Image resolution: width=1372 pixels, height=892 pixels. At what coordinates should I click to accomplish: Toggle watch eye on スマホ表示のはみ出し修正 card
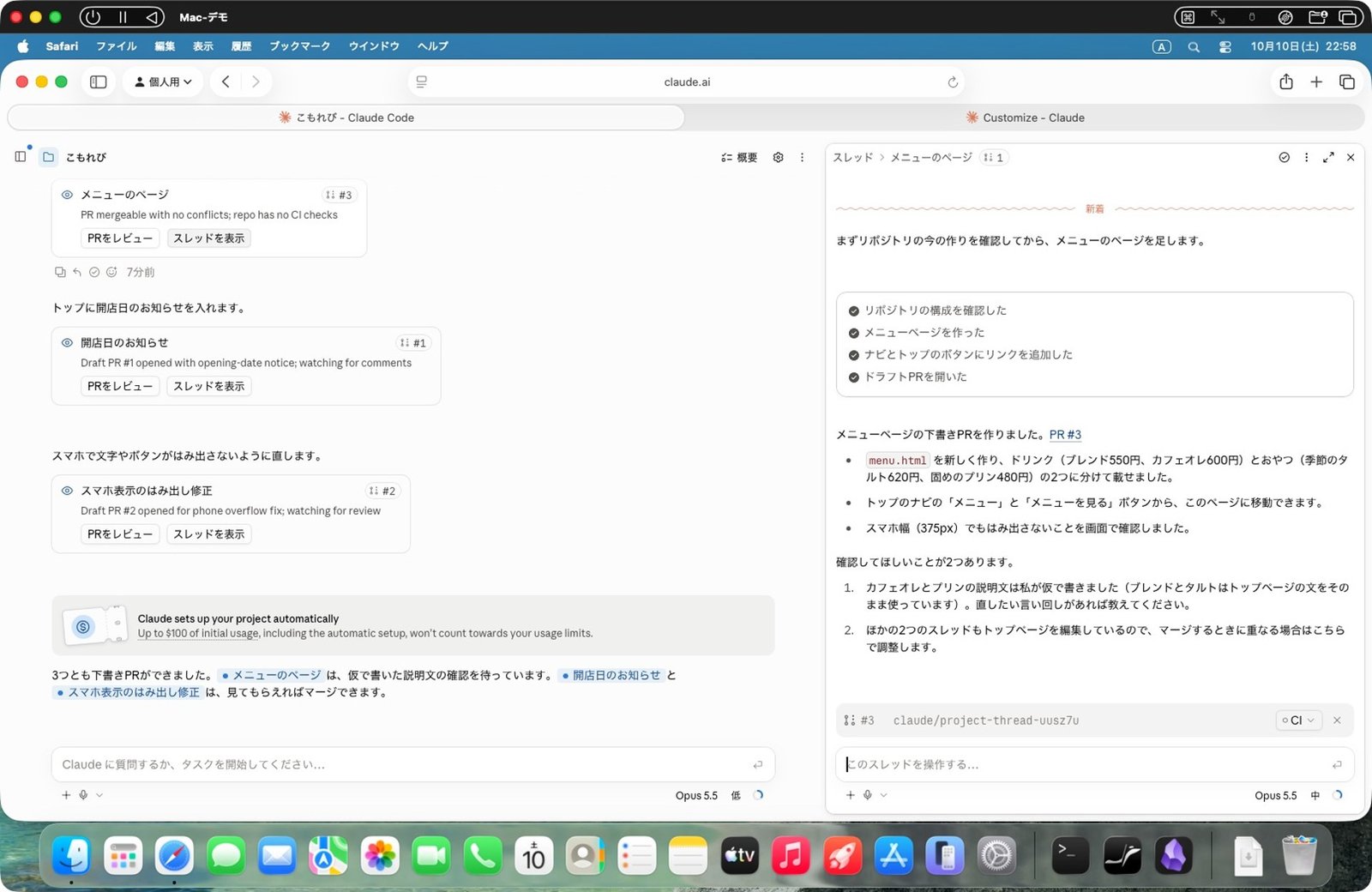67,491
